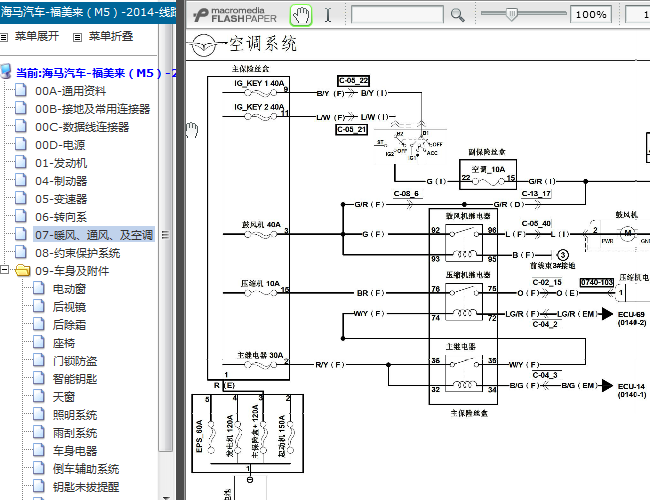Image resolution: width=650 pixels, height=500 pixels.
Task: Open 后视镜 sub-item
Action: pos(69,307)
